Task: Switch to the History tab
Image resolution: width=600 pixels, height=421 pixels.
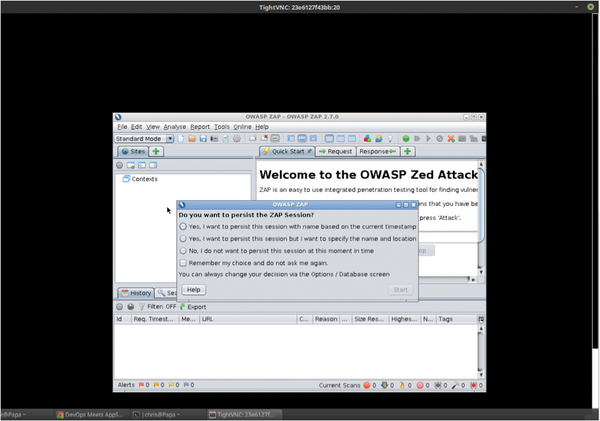Action: coord(136,293)
